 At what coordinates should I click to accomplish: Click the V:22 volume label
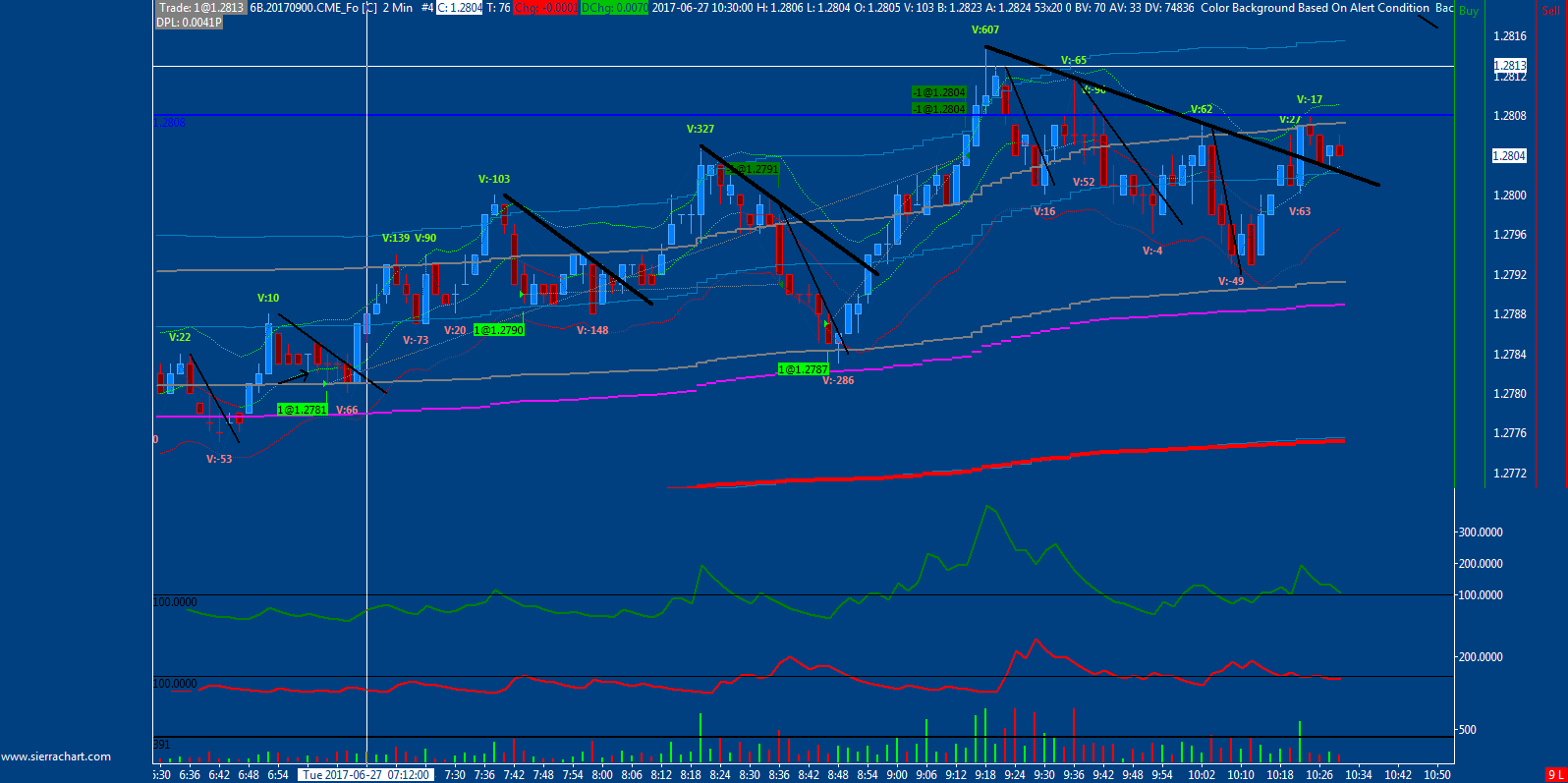pos(180,337)
